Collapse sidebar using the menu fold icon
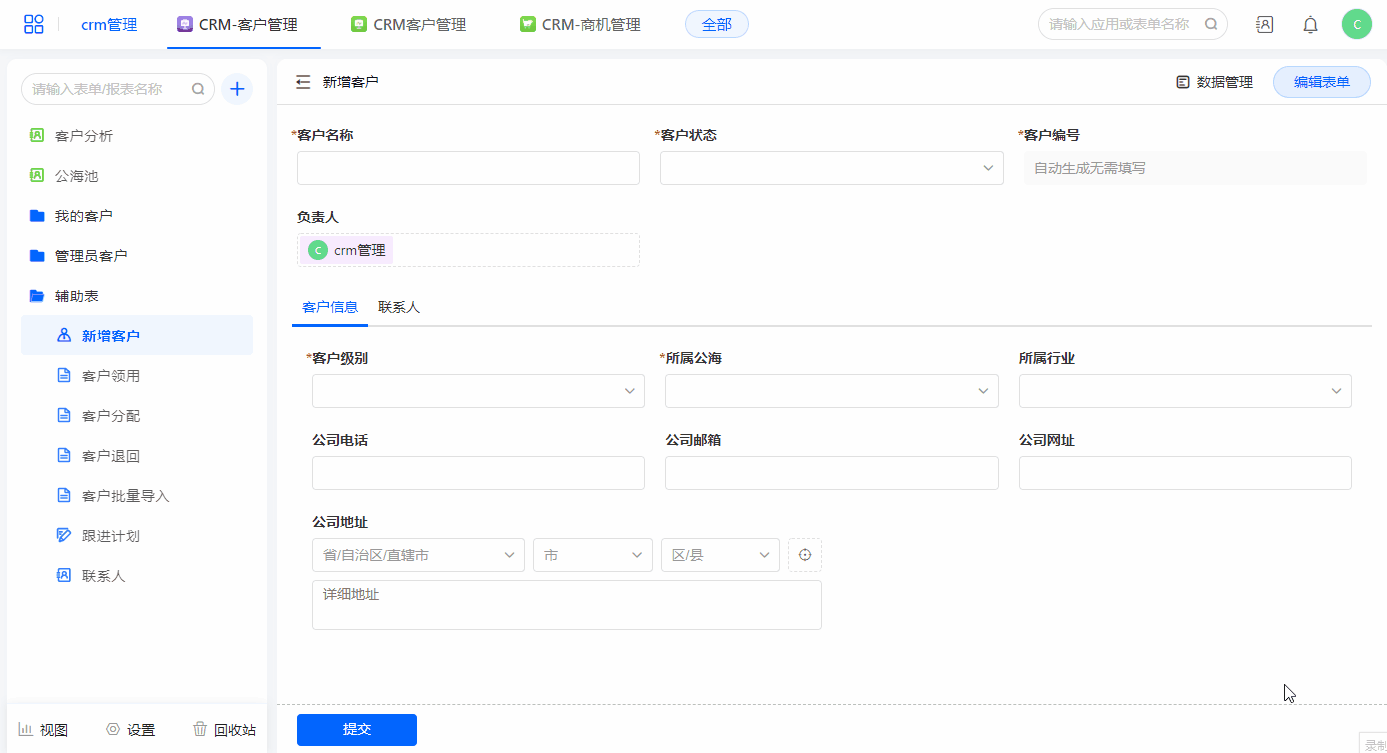Viewport: 1387px width, 753px height. coord(303,82)
